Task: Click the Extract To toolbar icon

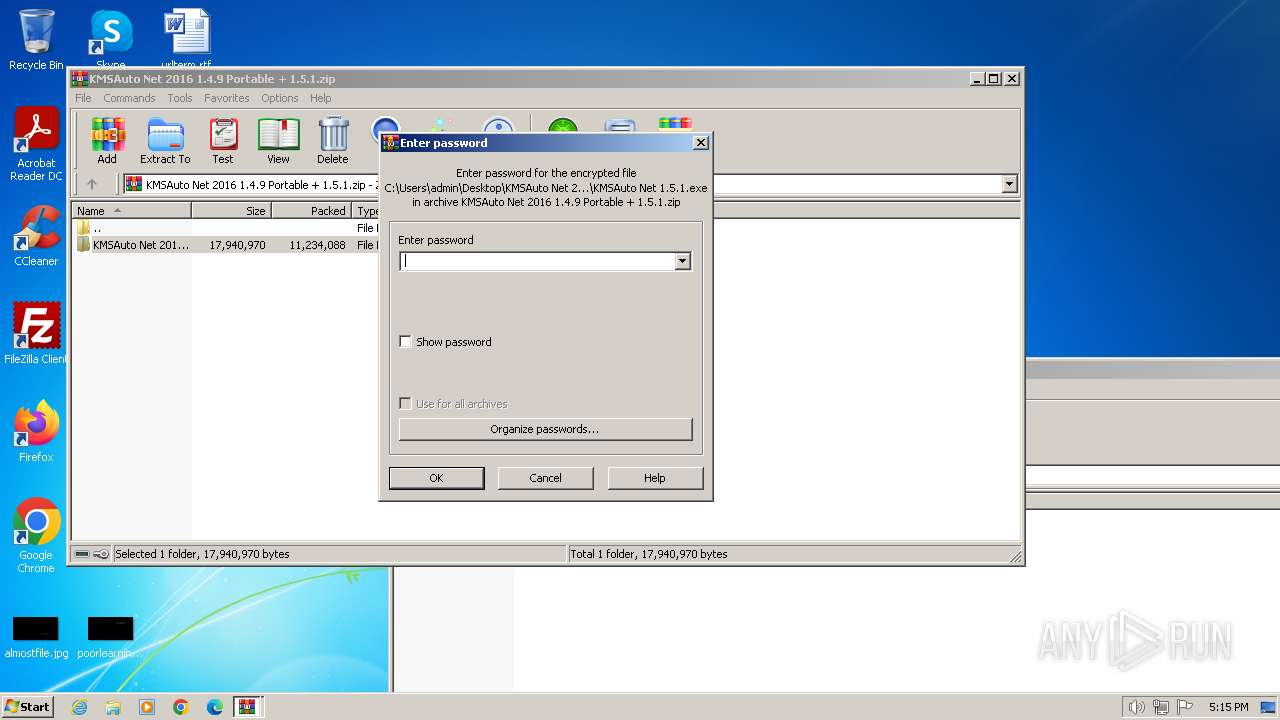Action: [x=165, y=140]
